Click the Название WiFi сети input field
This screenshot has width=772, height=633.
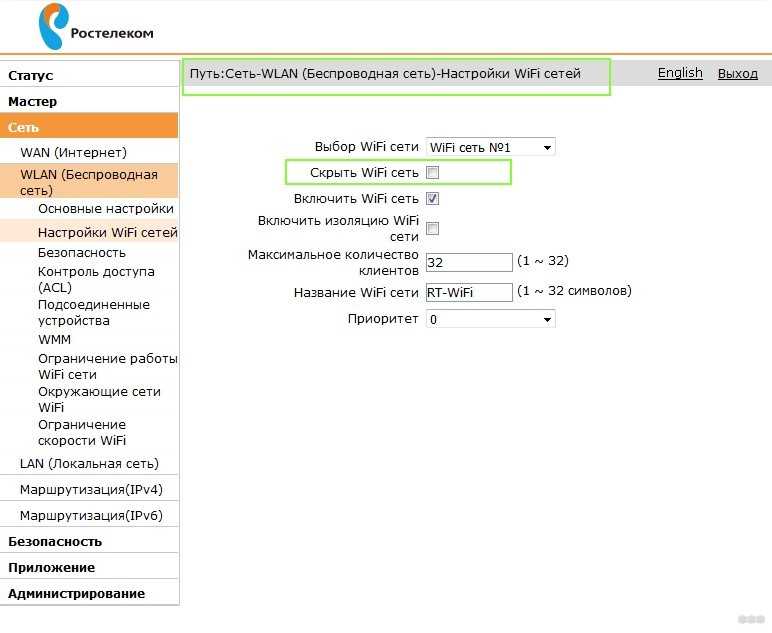click(469, 292)
